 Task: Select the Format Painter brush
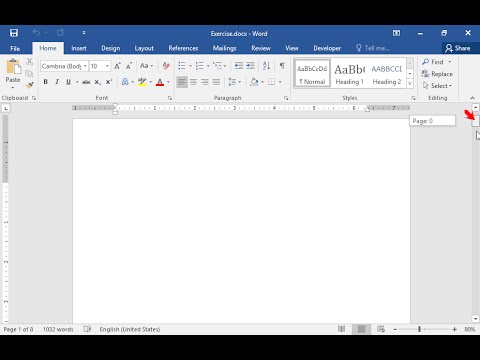click(29, 85)
